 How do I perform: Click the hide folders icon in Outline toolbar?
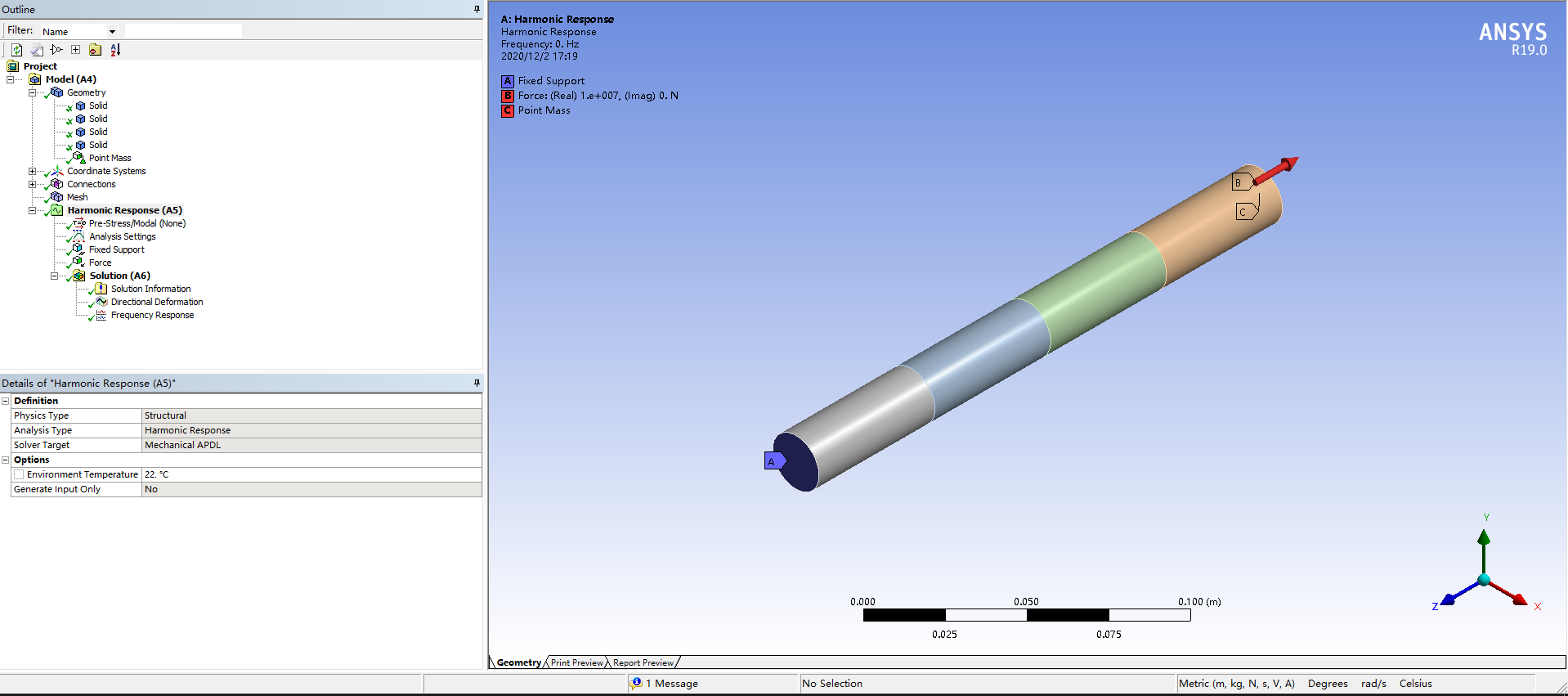click(x=95, y=50)
